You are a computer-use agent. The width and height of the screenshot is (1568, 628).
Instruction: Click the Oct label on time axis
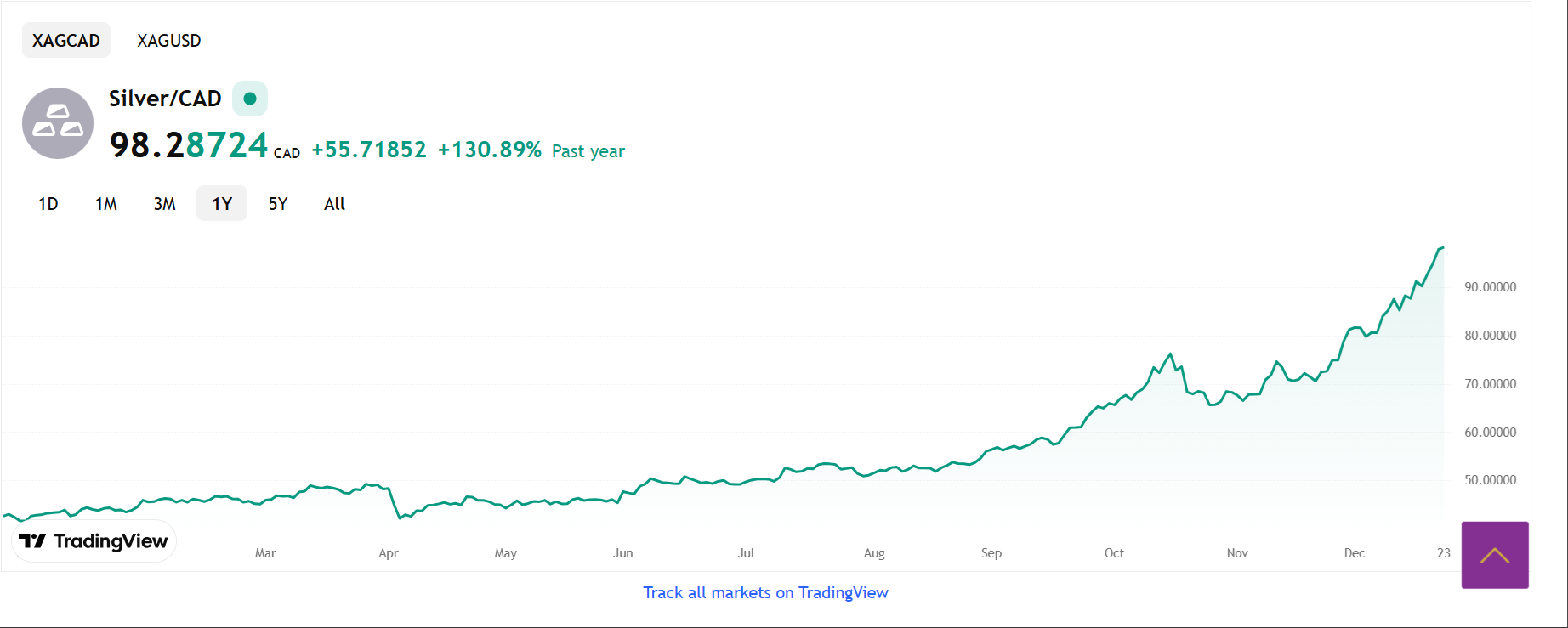[1114, 553]
